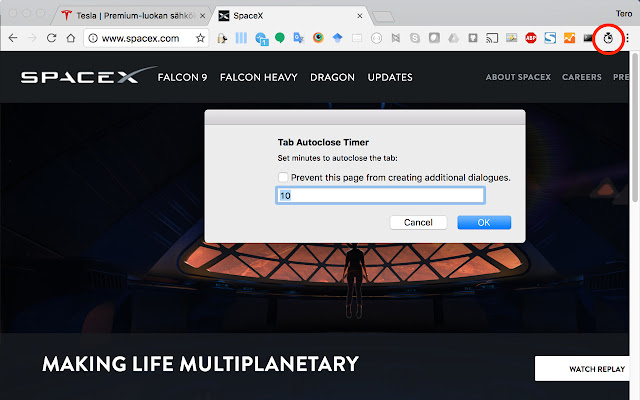
Task: Click the grey Google Drive extension icon
Action: 453,38
